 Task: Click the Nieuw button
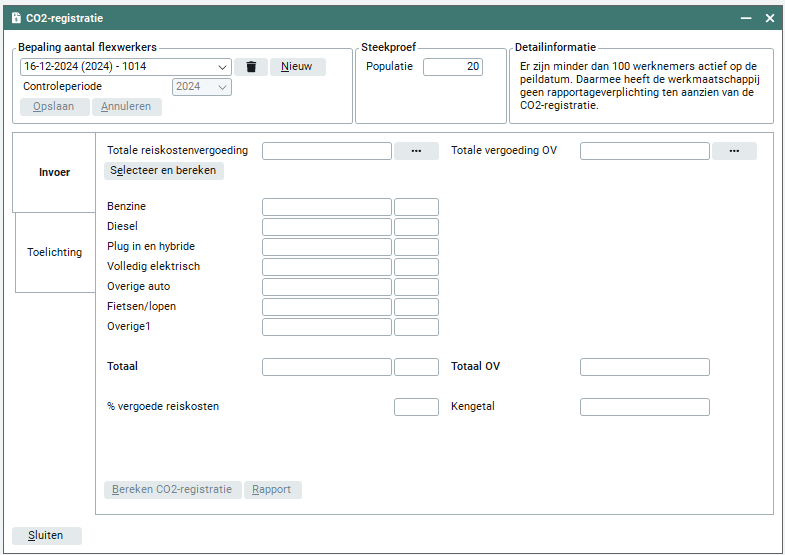click(x=297, y=67)
